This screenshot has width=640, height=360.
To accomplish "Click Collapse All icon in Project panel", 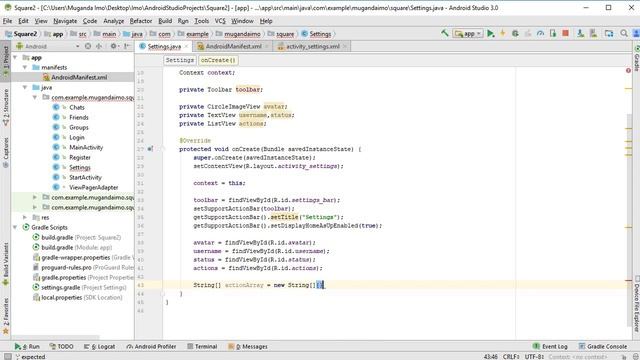I will click(99, 46).
